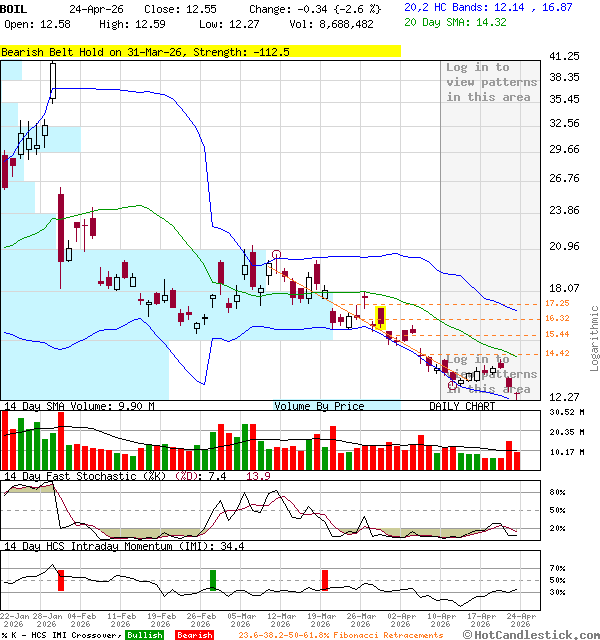Click the red bearish IMI bar near 19-Mar
Image resolution: width=600 pixels, height=640 pixels.
[325, 580]
